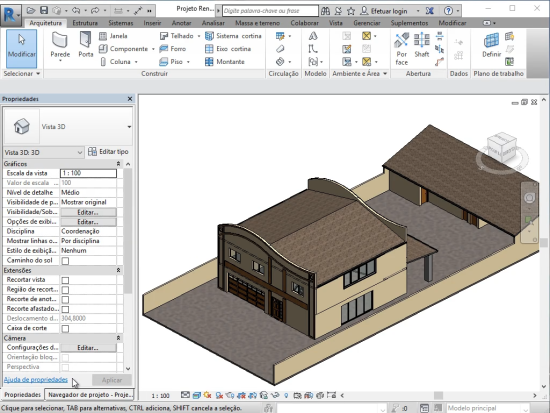
Task: Open the Inserir ribbon tab
Action: 152,23
